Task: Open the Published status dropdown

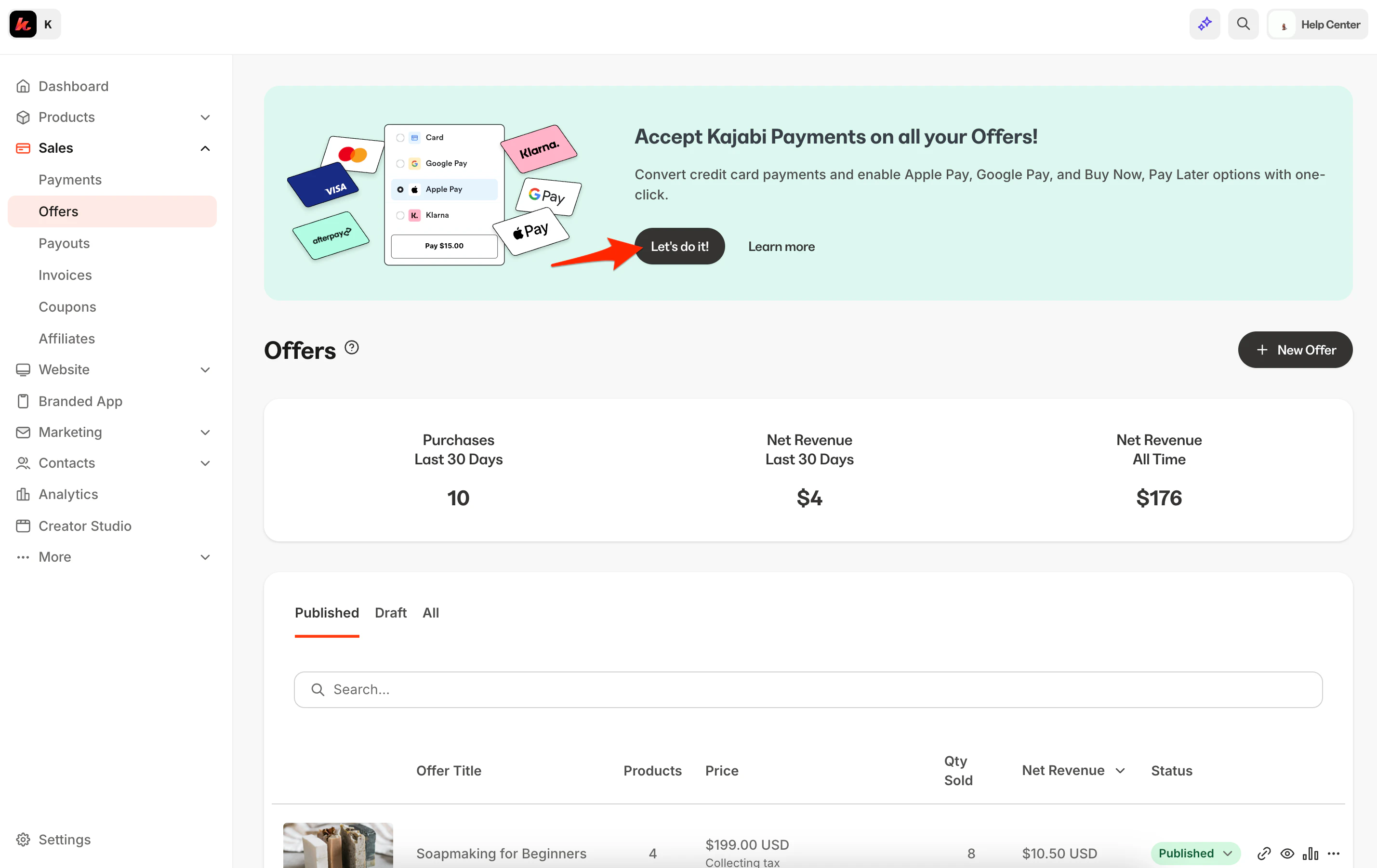Action: pyautogui.click(x=1195, y=853)
